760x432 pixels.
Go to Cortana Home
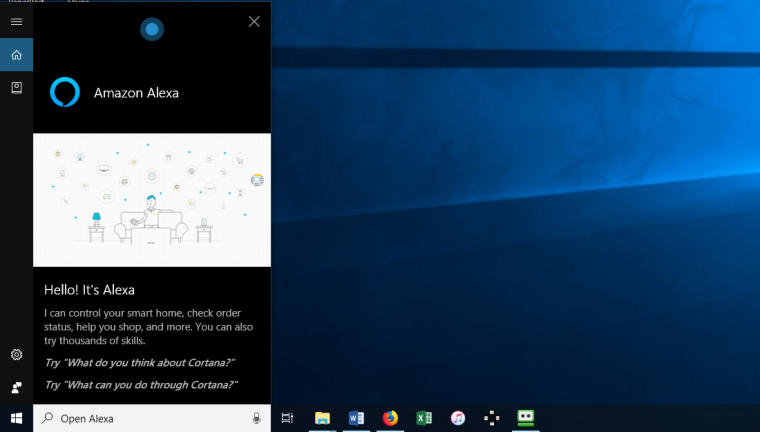(x=16, y=55)
